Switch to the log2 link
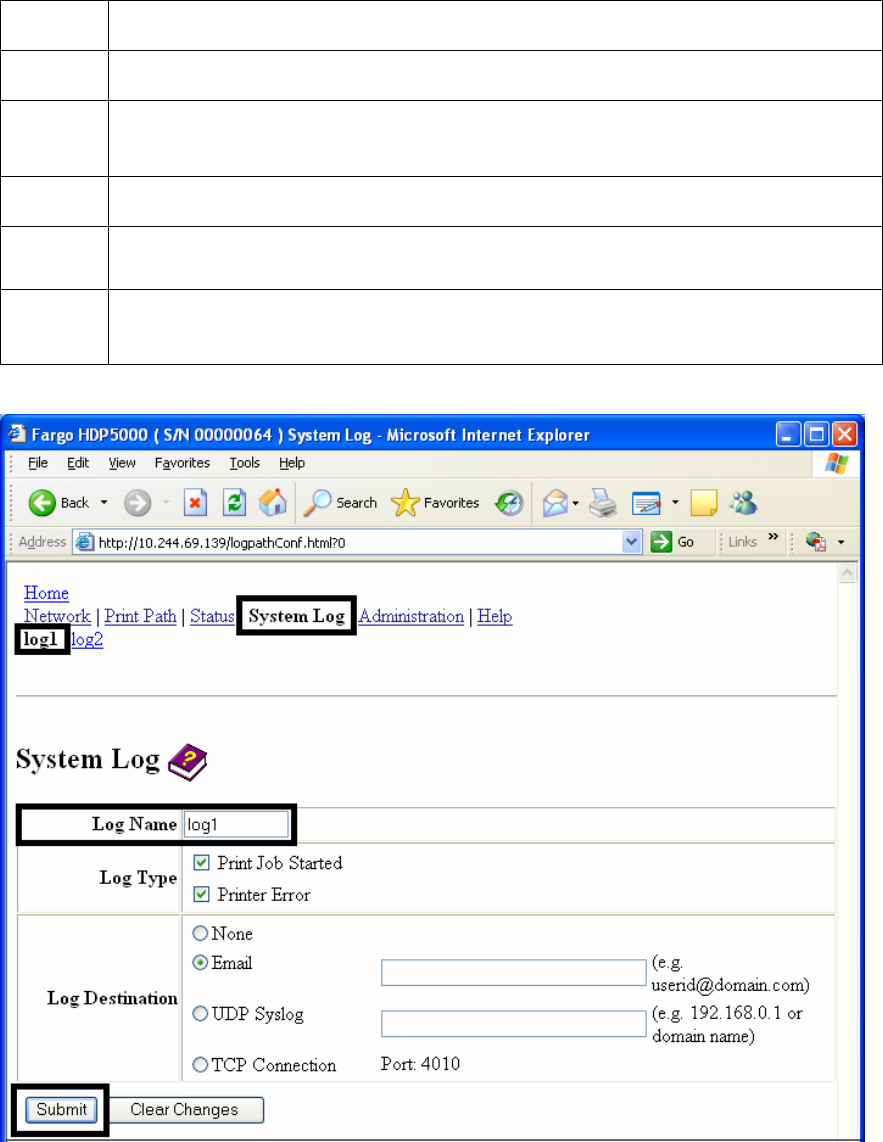The height and width of the screenshot is (1142, 883). 87,639
